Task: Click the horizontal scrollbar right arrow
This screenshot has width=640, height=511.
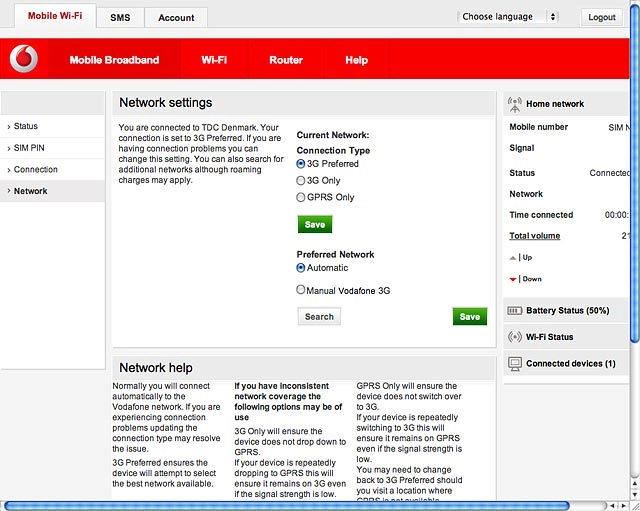Action: pyautogui.click(x=623, y=506)
